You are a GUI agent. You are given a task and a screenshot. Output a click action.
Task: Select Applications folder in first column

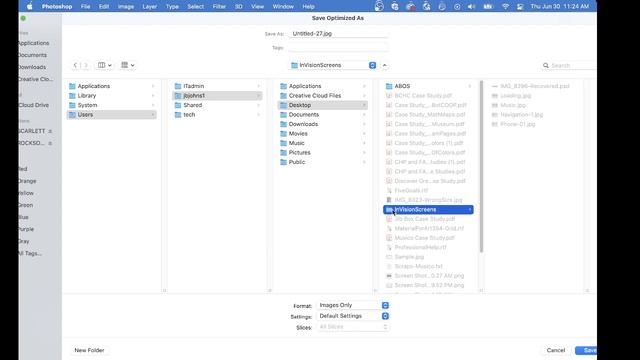[x=111, y=86]
